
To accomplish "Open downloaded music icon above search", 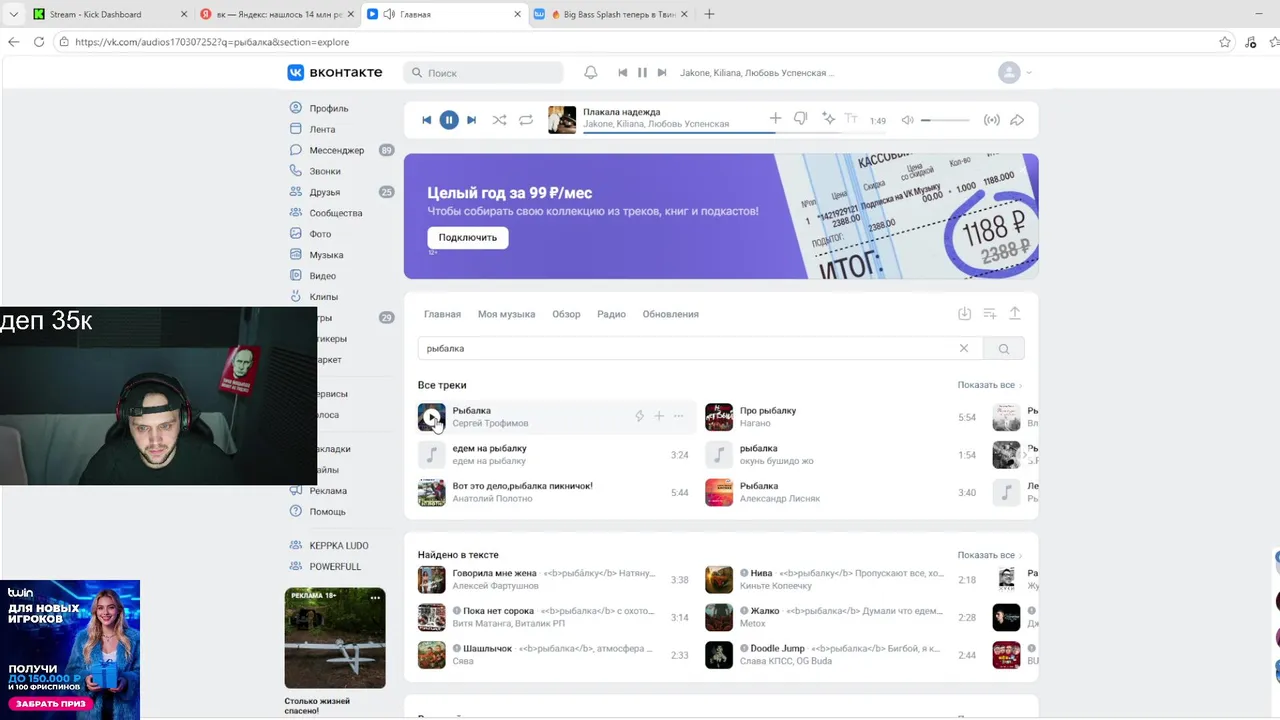I will pyautogui.click(x=964, y=314).
